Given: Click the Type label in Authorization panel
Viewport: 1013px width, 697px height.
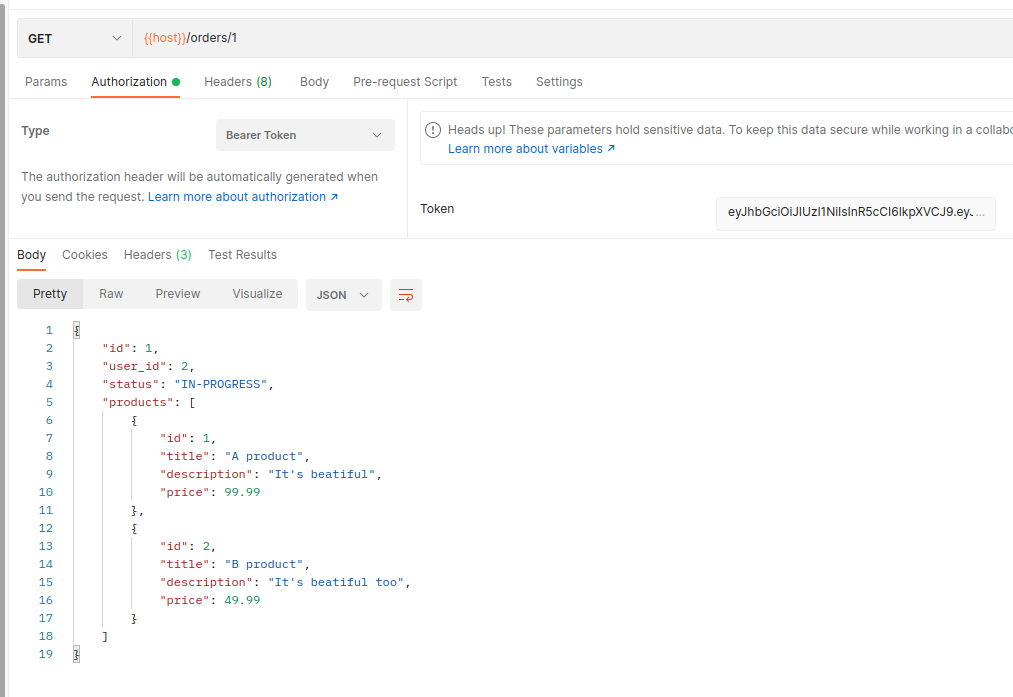Looking at the screenshot, I should click(36, 131).
